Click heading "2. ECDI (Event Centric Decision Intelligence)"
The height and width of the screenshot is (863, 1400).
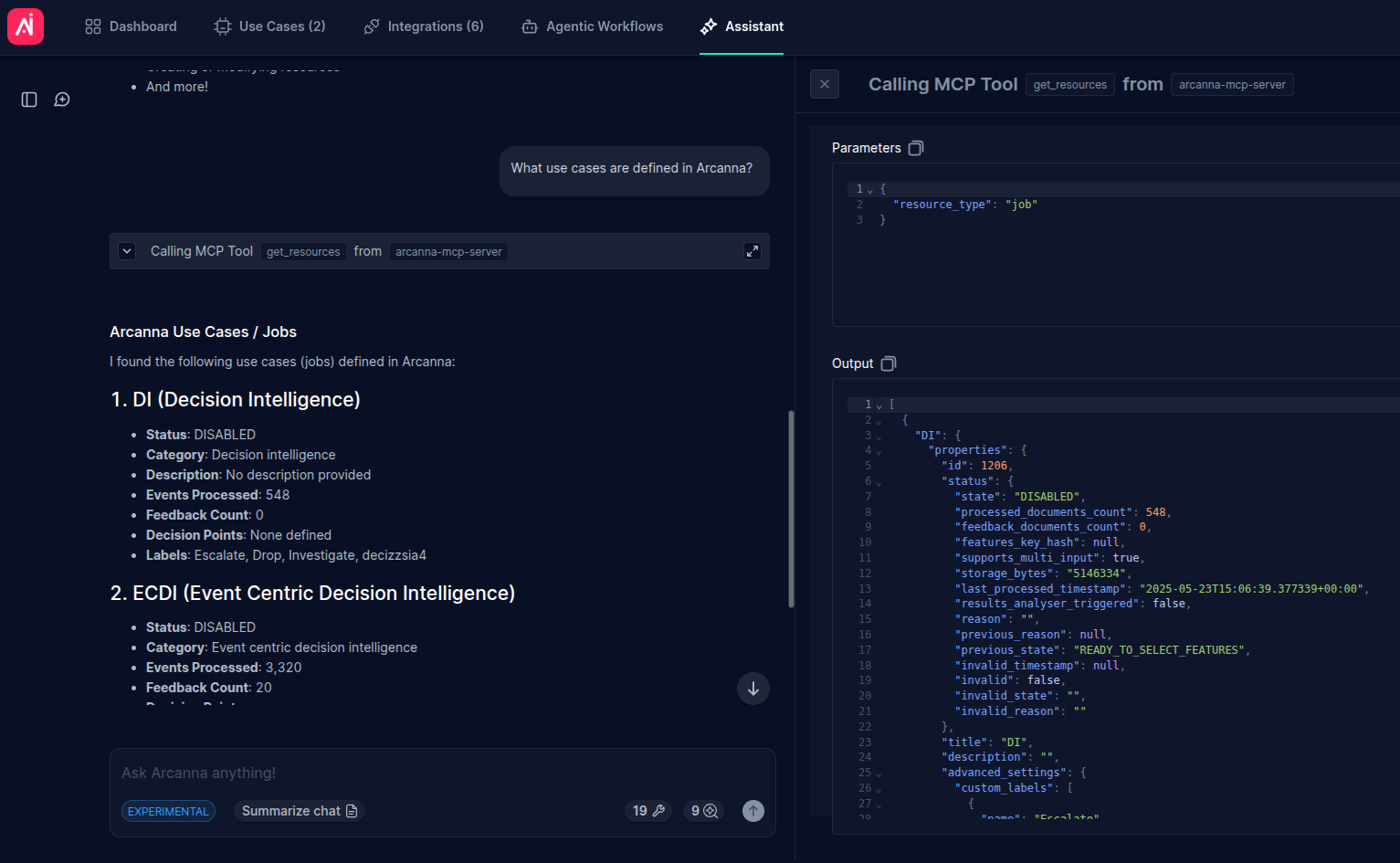pos(312,594)
